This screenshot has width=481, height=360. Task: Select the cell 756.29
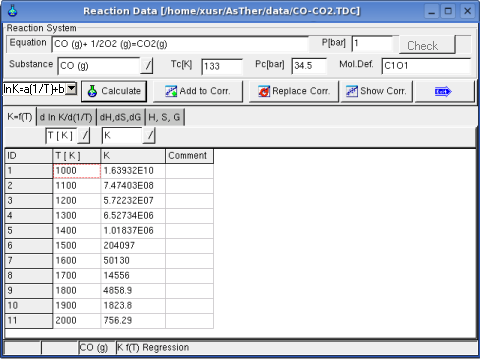click(x=133, y=321)
